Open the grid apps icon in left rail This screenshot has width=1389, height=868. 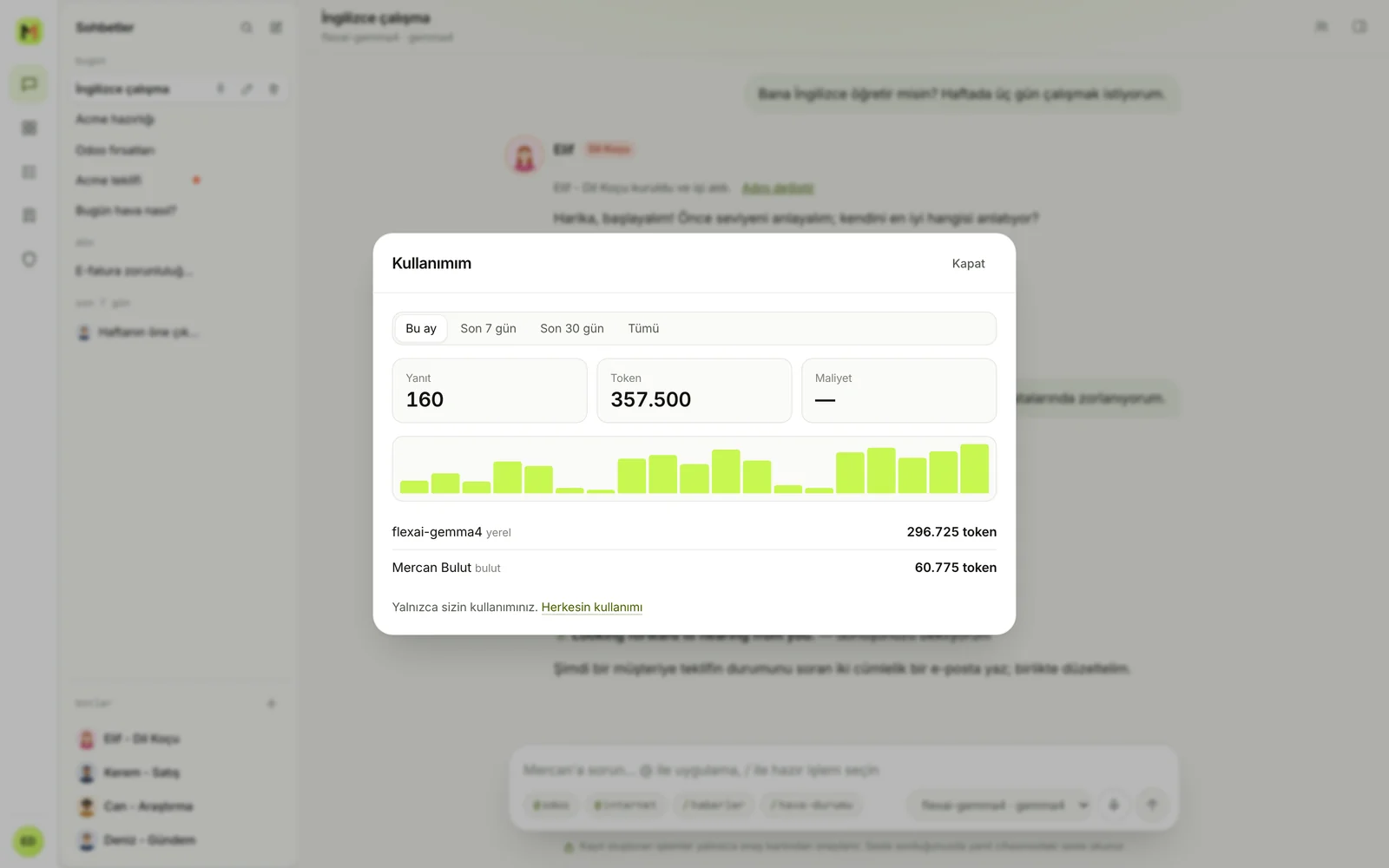click(29, 128)
